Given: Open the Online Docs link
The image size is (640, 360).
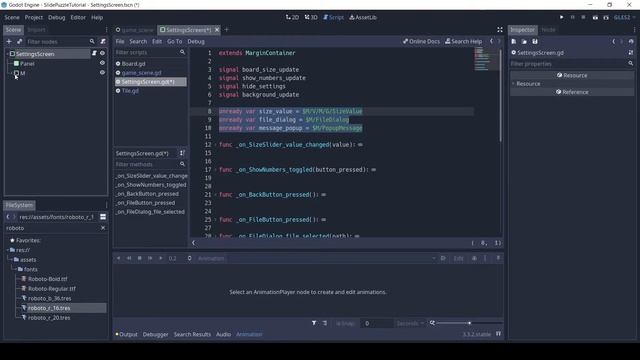Looking at the screenshot, I should (421, 41).
